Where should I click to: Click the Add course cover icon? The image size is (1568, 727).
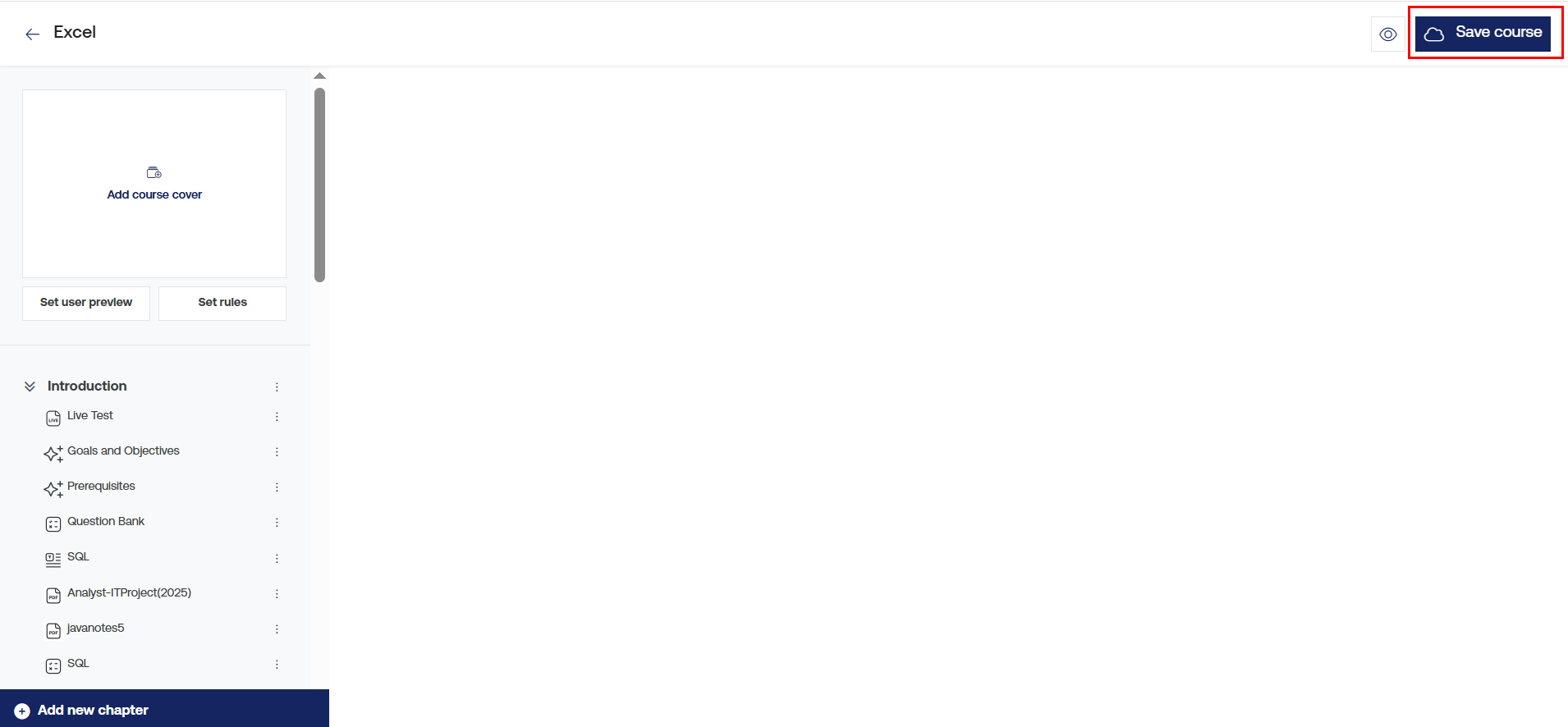(154, 172)
